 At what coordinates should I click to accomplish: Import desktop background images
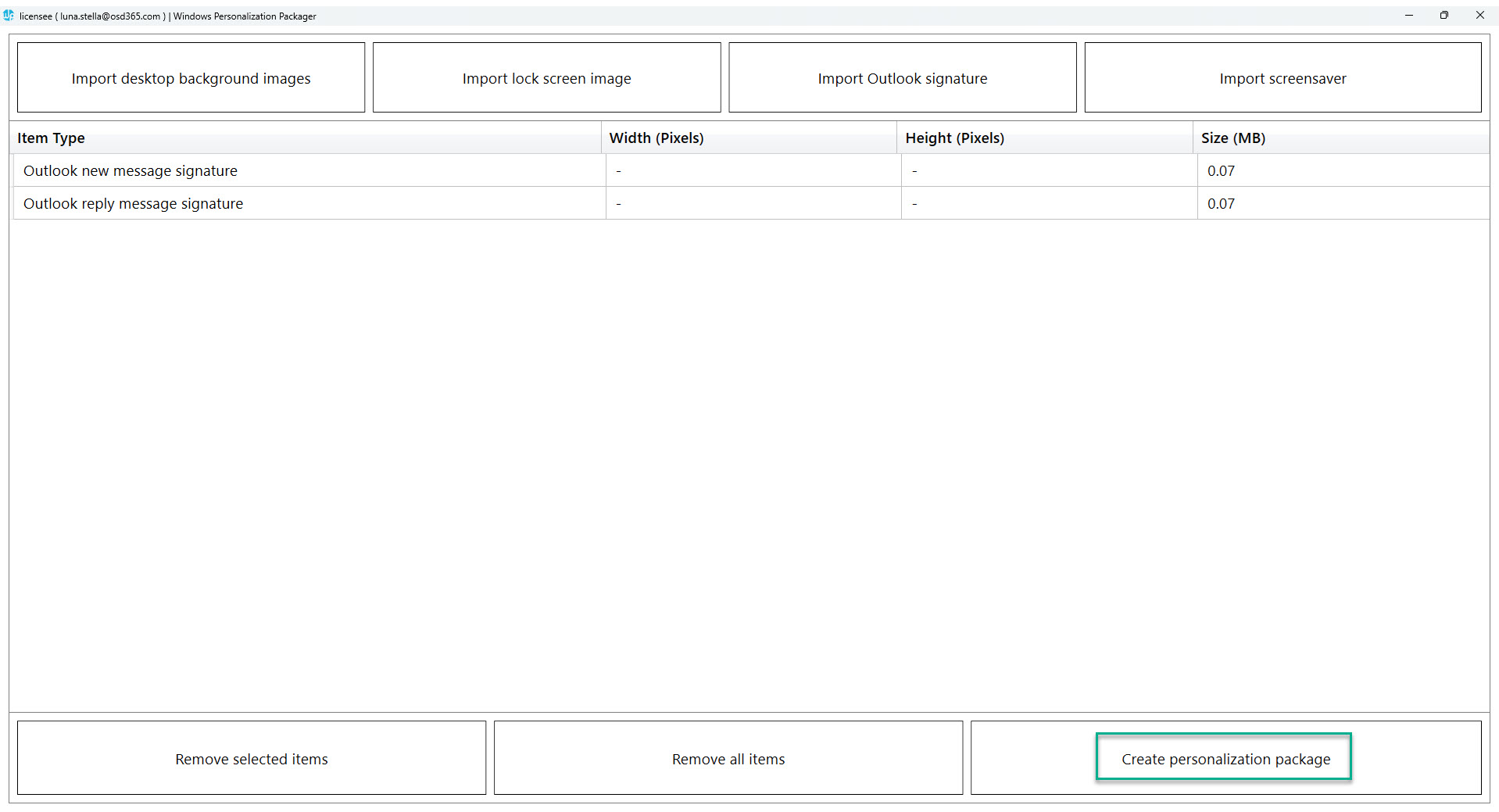click(190, 77)
